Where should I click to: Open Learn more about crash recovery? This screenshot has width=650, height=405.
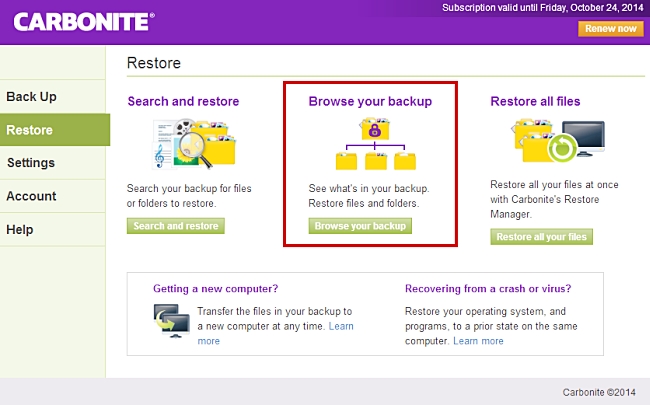[x=478, y=341]
